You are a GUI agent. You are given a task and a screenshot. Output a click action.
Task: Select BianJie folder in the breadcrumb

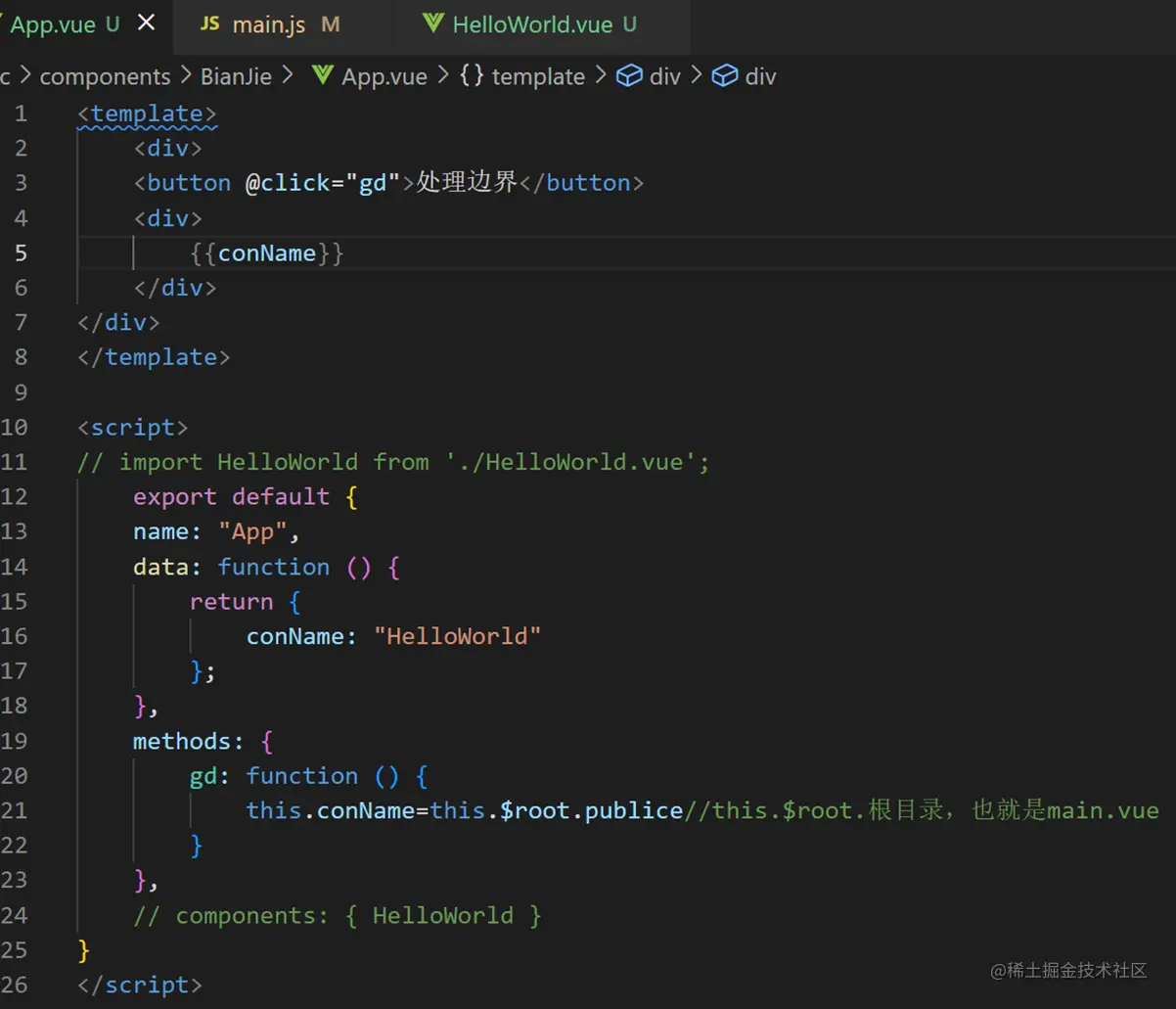(236, 76)
